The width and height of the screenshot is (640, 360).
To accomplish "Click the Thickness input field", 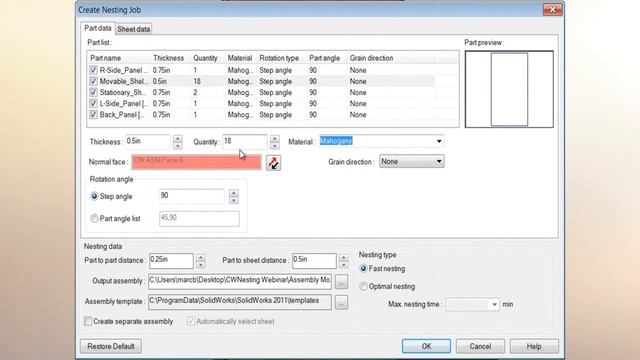I will click(x=148, y=142).
